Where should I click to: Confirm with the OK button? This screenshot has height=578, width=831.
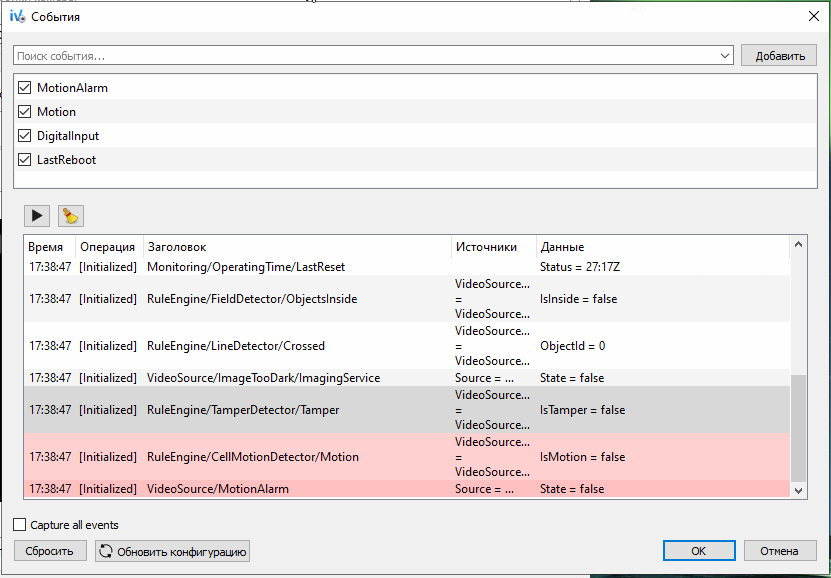(x=699, y=550)
